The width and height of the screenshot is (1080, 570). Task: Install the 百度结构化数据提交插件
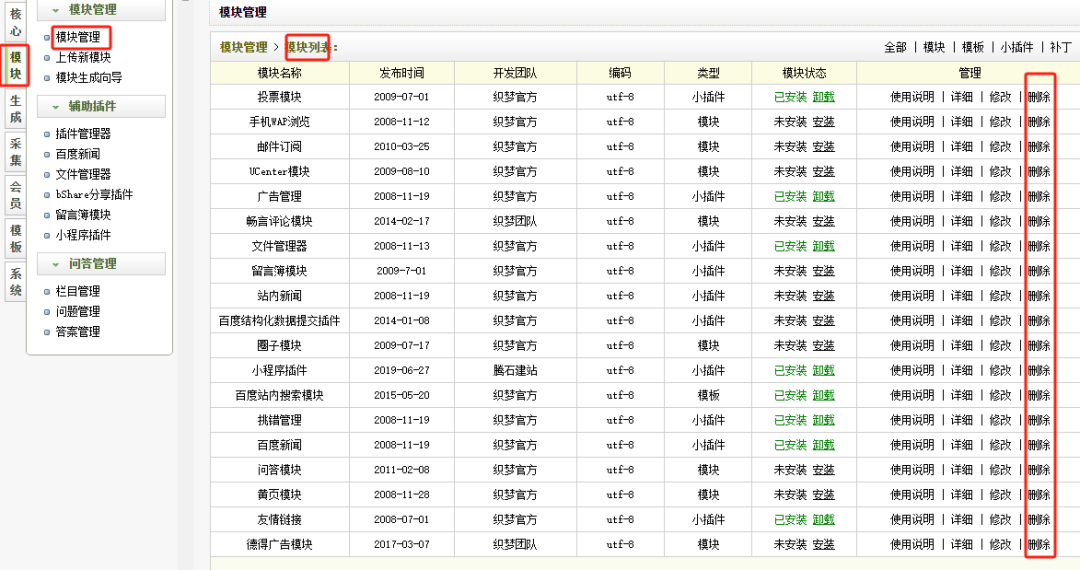pos(824,321)
